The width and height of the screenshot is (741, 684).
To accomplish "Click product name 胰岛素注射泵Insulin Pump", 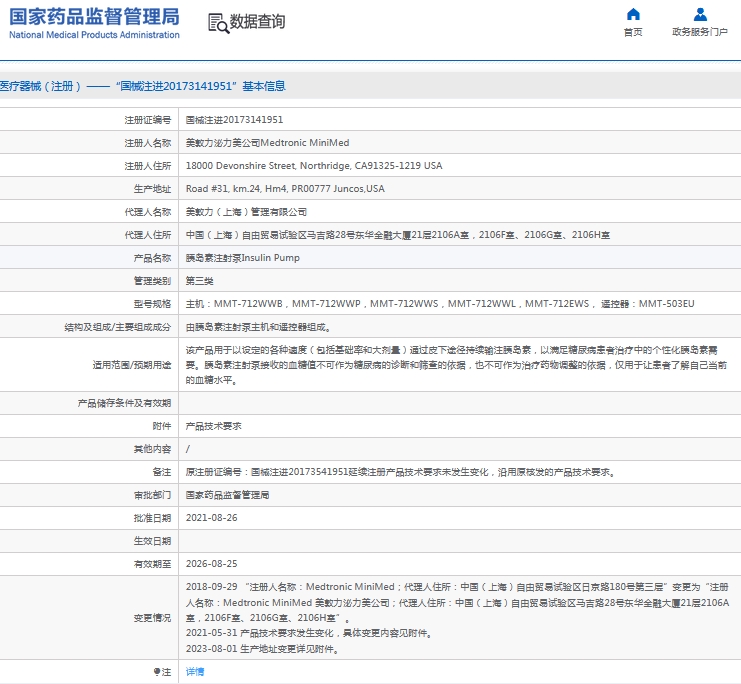I will pos(243,258).
